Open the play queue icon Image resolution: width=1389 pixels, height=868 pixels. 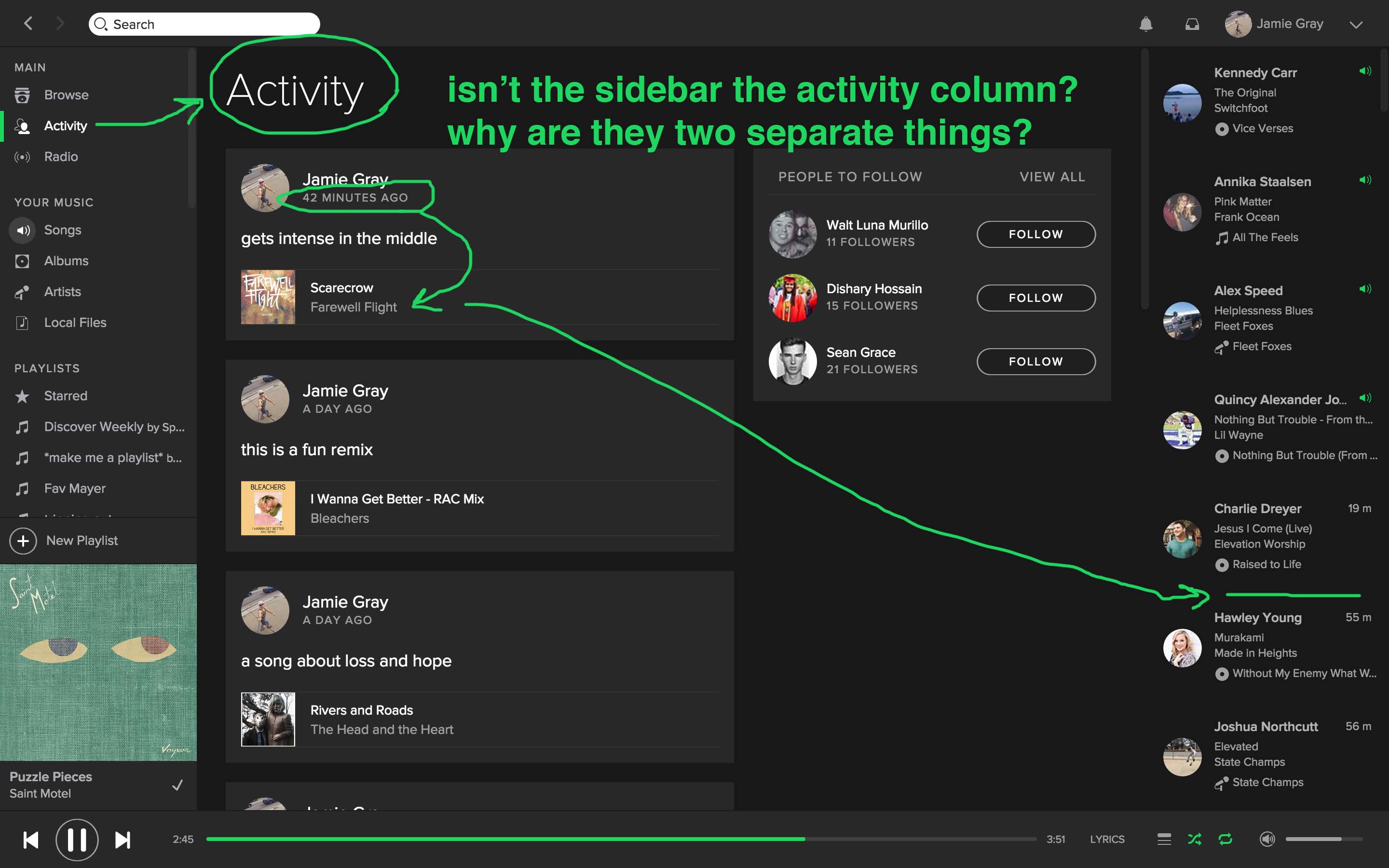coord(1164,839)
